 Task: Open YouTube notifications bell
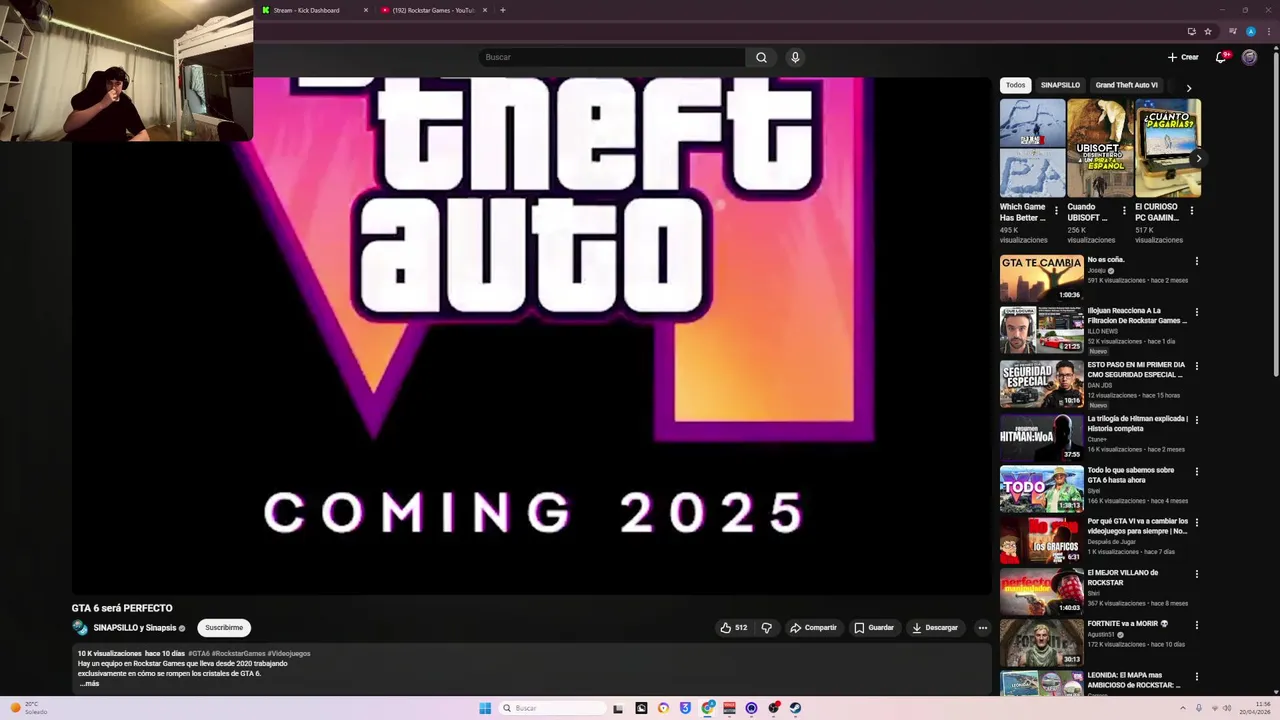coord(1221,57)
